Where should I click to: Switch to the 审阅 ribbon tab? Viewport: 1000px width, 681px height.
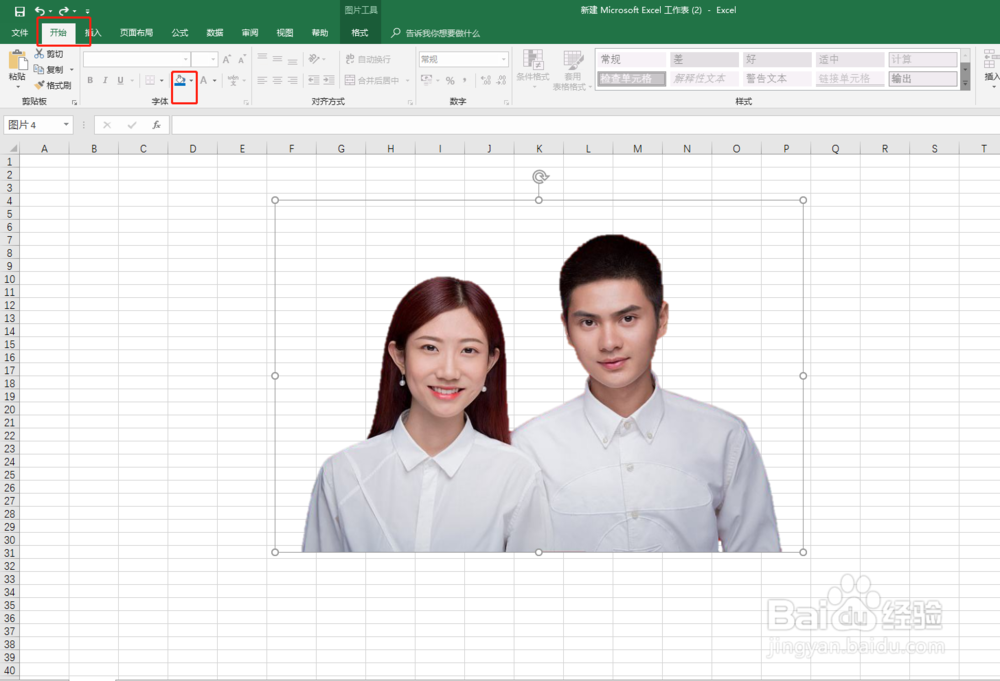[250, 33]
